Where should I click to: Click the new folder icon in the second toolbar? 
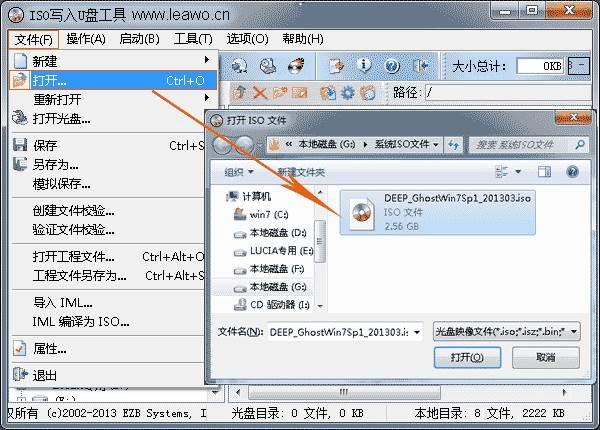click(x=280, y=93)
